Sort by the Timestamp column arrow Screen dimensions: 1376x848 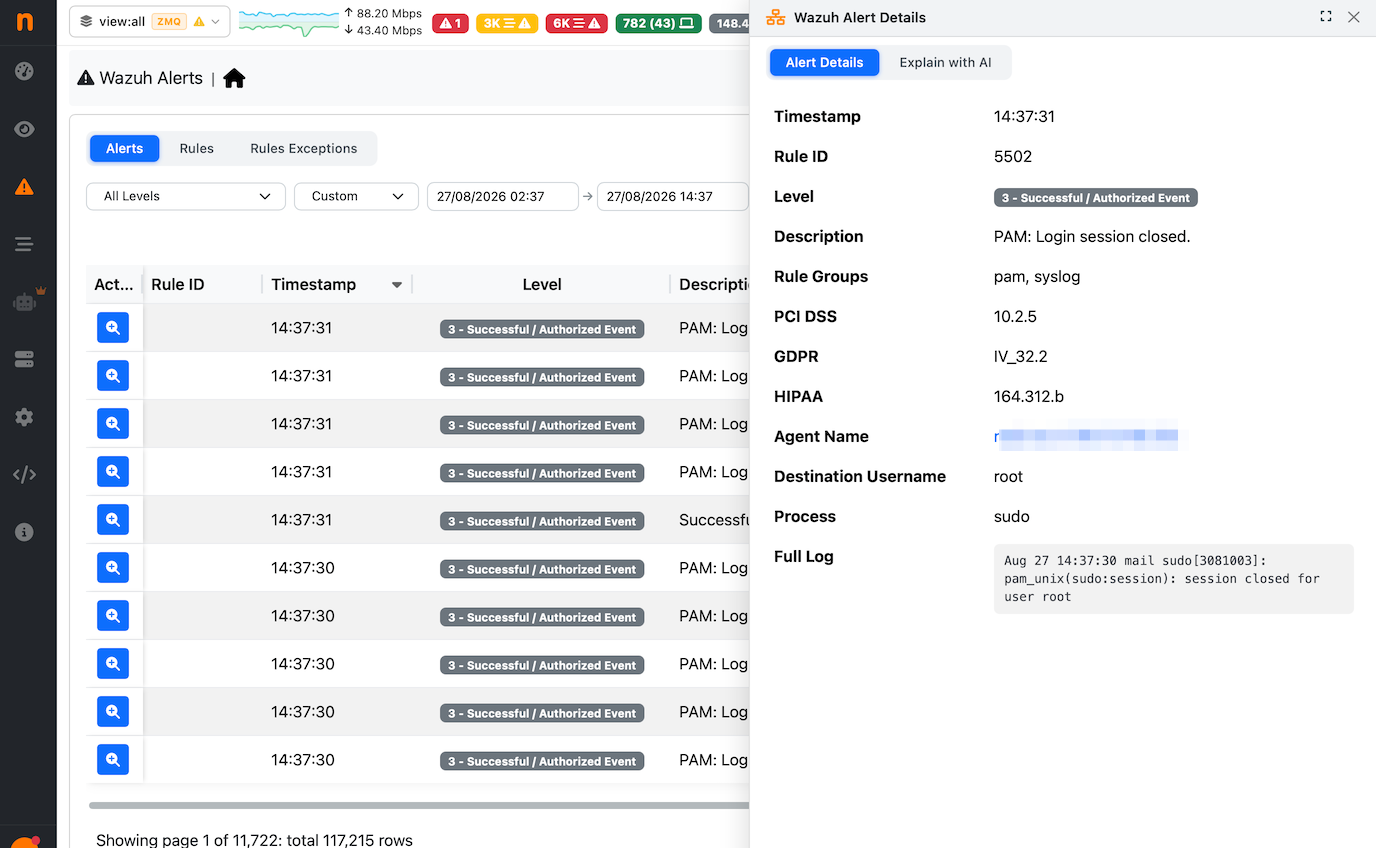(397, 285)
